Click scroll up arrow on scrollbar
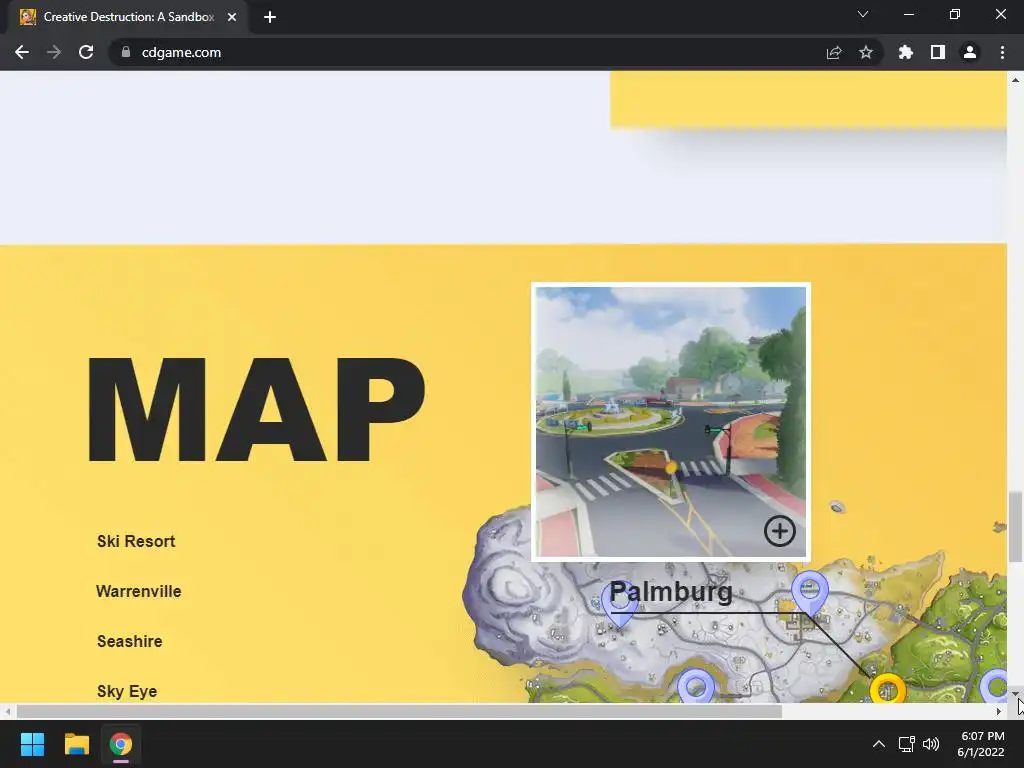Viewport: 1024px width, 768px height. [x=1015, y=80]
